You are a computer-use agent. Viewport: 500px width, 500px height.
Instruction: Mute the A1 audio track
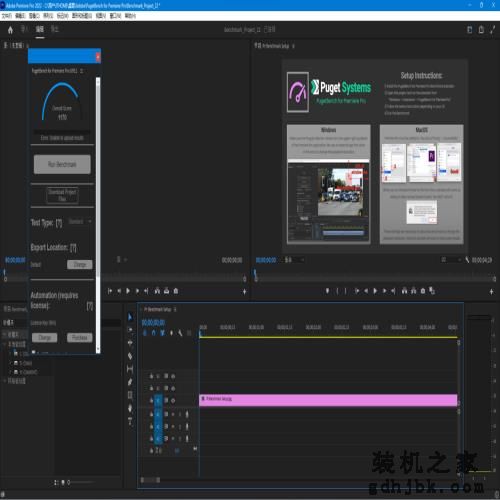[173, 414]
